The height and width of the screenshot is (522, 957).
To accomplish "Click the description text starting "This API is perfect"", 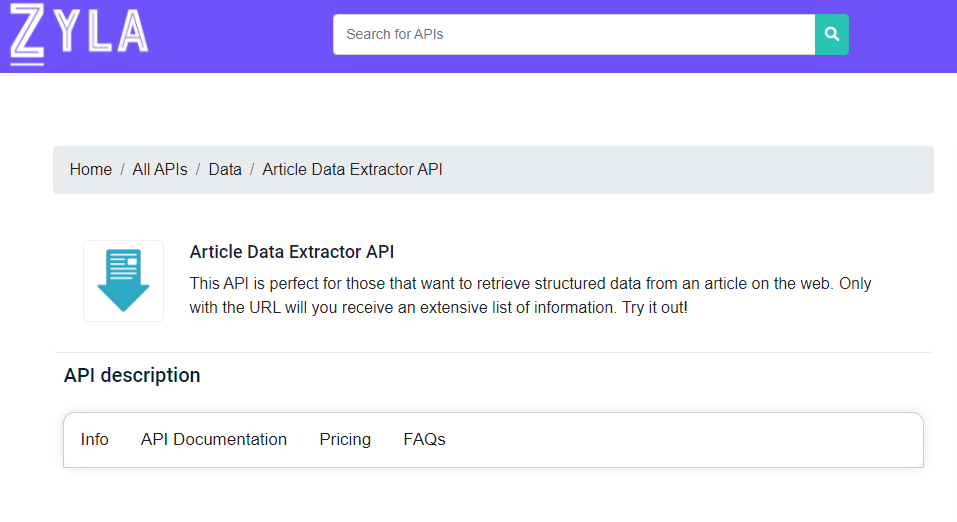I will (530, 295).
